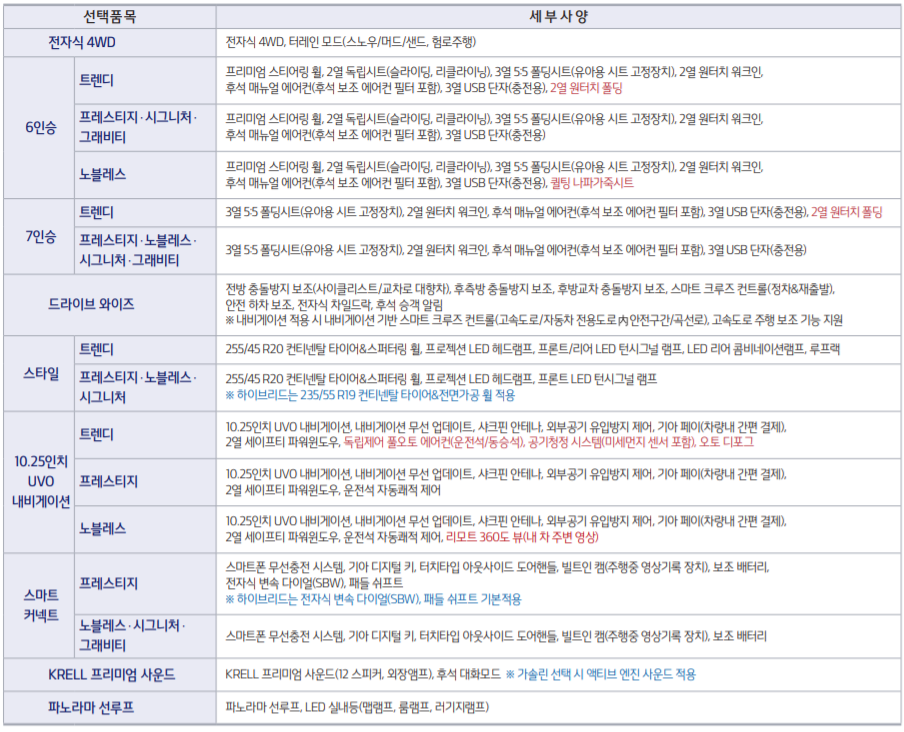The width and height of the screenshot is (904, 732).
Task: Click red '2열 원터치 폴딩' in 7인승 트렌디 row
Action: [x=846, y=212]
